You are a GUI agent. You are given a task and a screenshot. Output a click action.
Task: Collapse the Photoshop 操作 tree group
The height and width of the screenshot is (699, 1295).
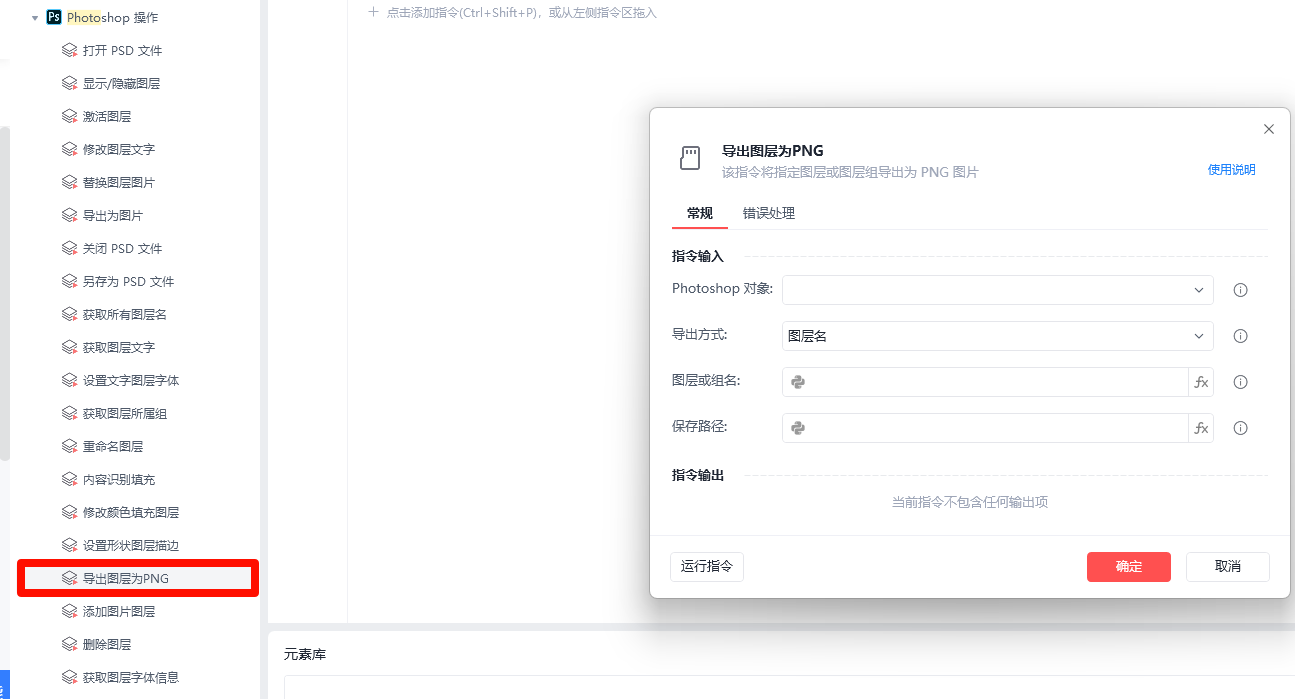(x=35, y=18)
